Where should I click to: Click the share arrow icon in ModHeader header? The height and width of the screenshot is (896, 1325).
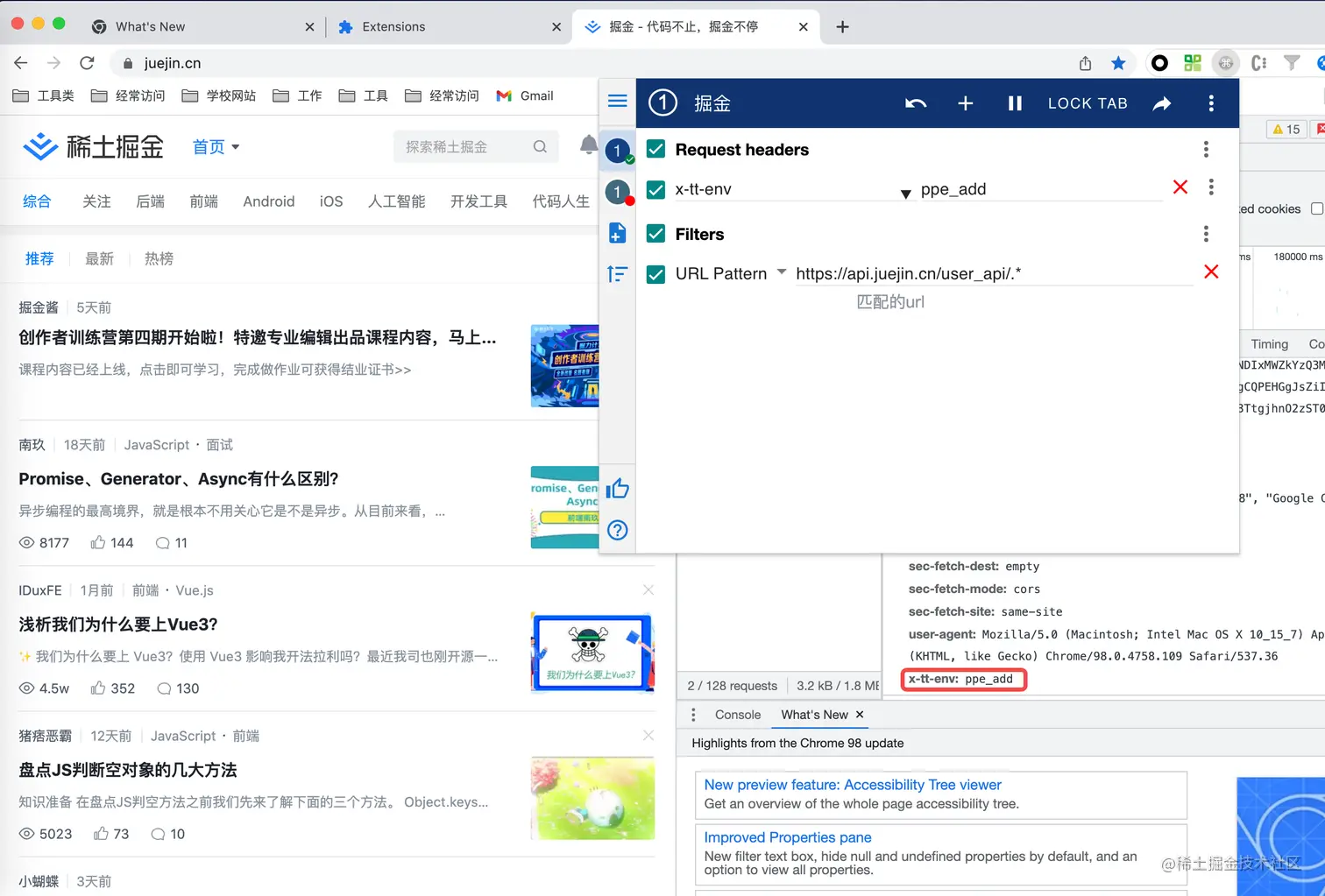1162,103
